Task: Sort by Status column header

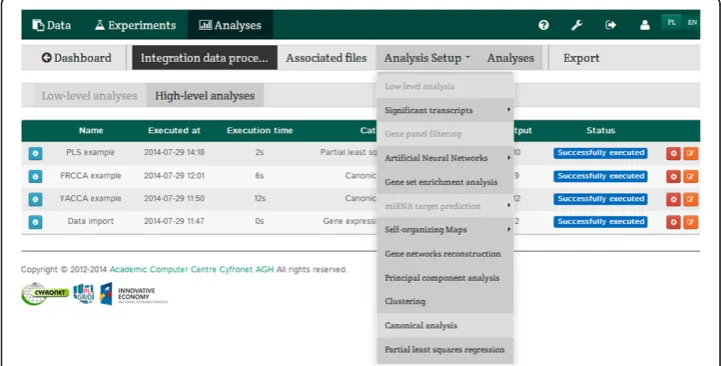Action: point(601,131)
